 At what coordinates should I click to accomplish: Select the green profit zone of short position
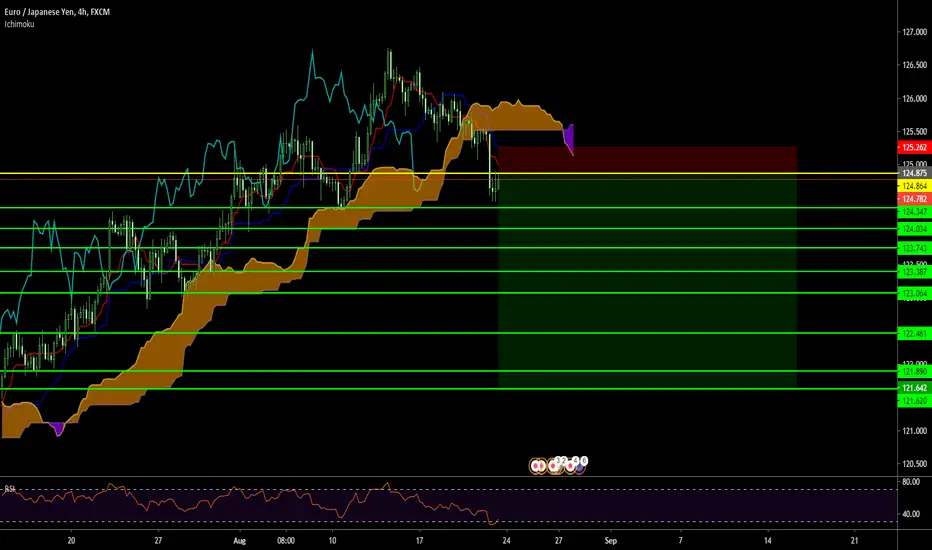[x=647, y=281]
